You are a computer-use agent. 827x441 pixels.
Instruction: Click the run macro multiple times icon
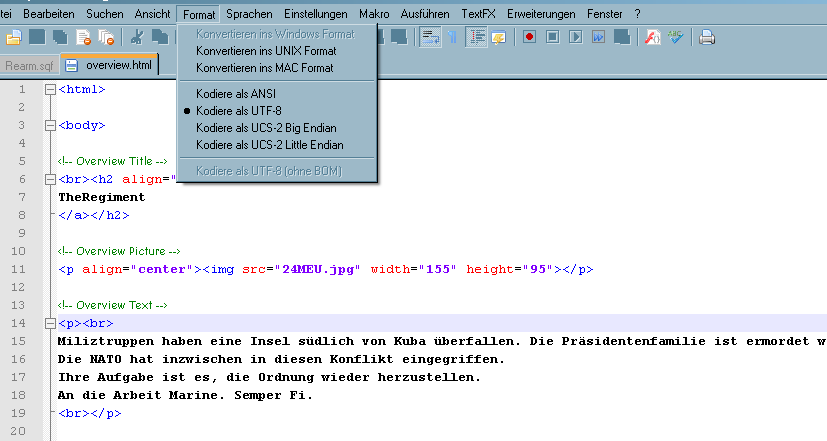click(x=599, y=37)
